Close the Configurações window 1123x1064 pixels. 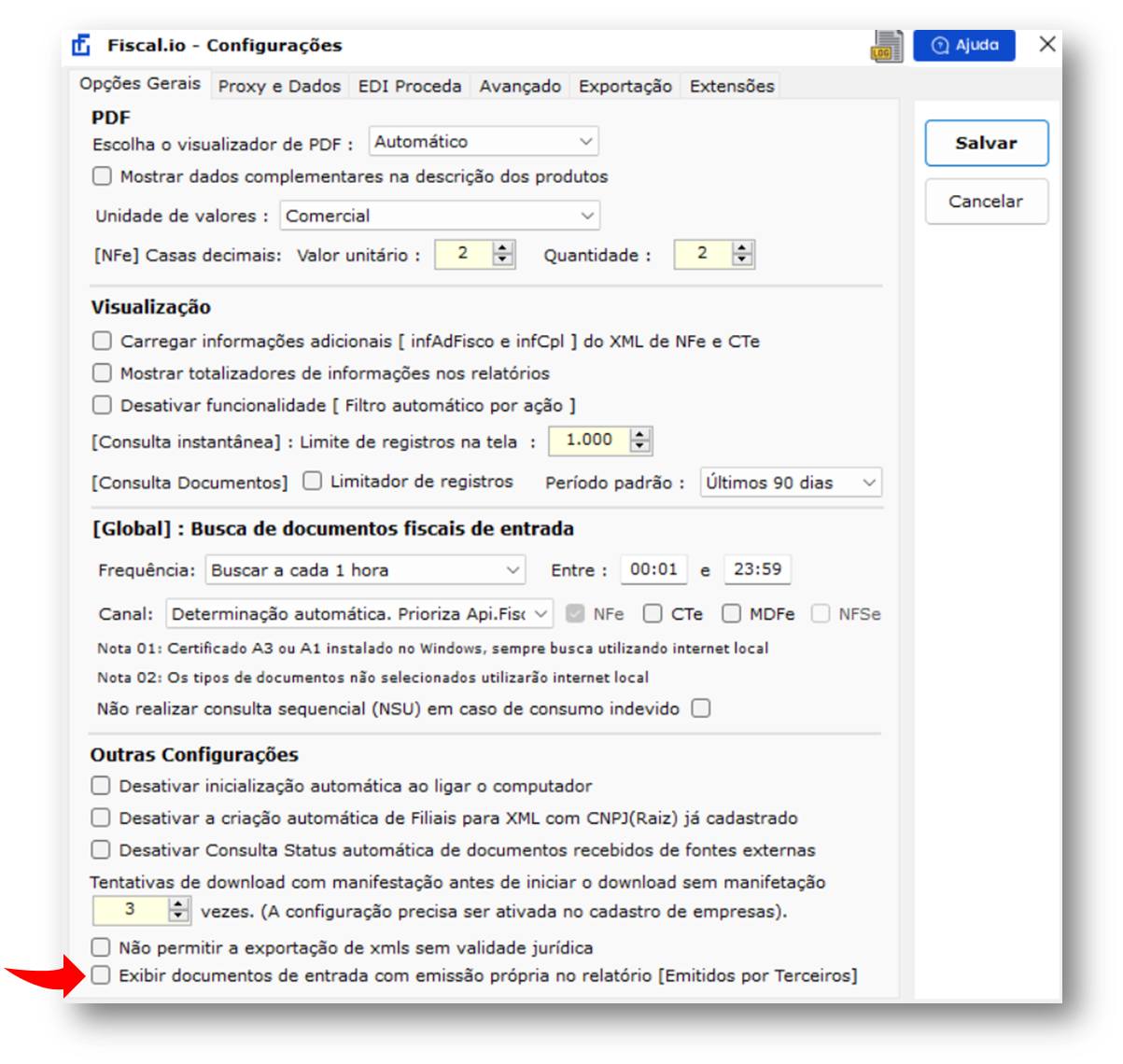click(x=1047, y=44)
